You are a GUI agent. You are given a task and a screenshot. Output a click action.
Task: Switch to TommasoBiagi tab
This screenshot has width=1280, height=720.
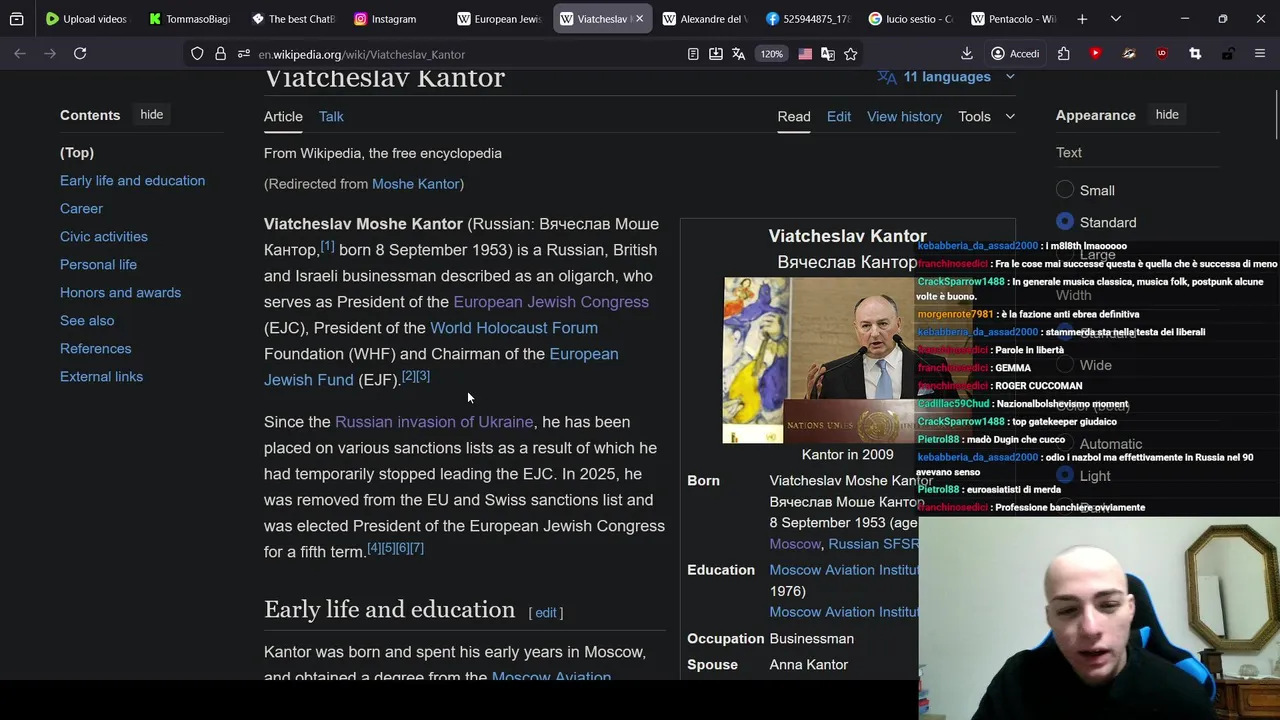(x=190, y=19)
